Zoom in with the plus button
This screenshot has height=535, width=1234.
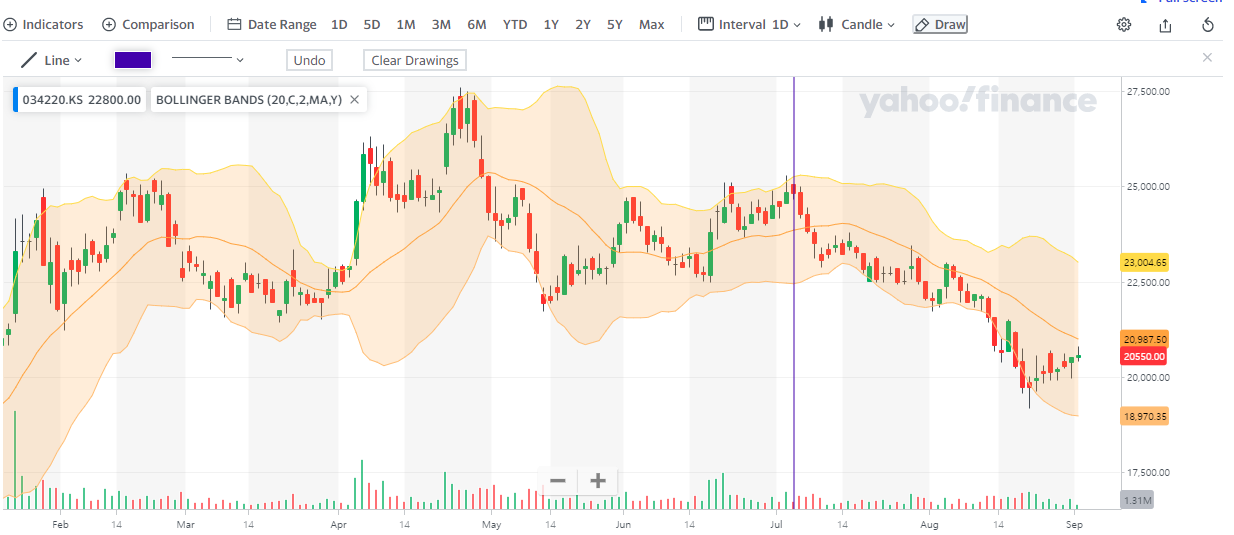598,481
